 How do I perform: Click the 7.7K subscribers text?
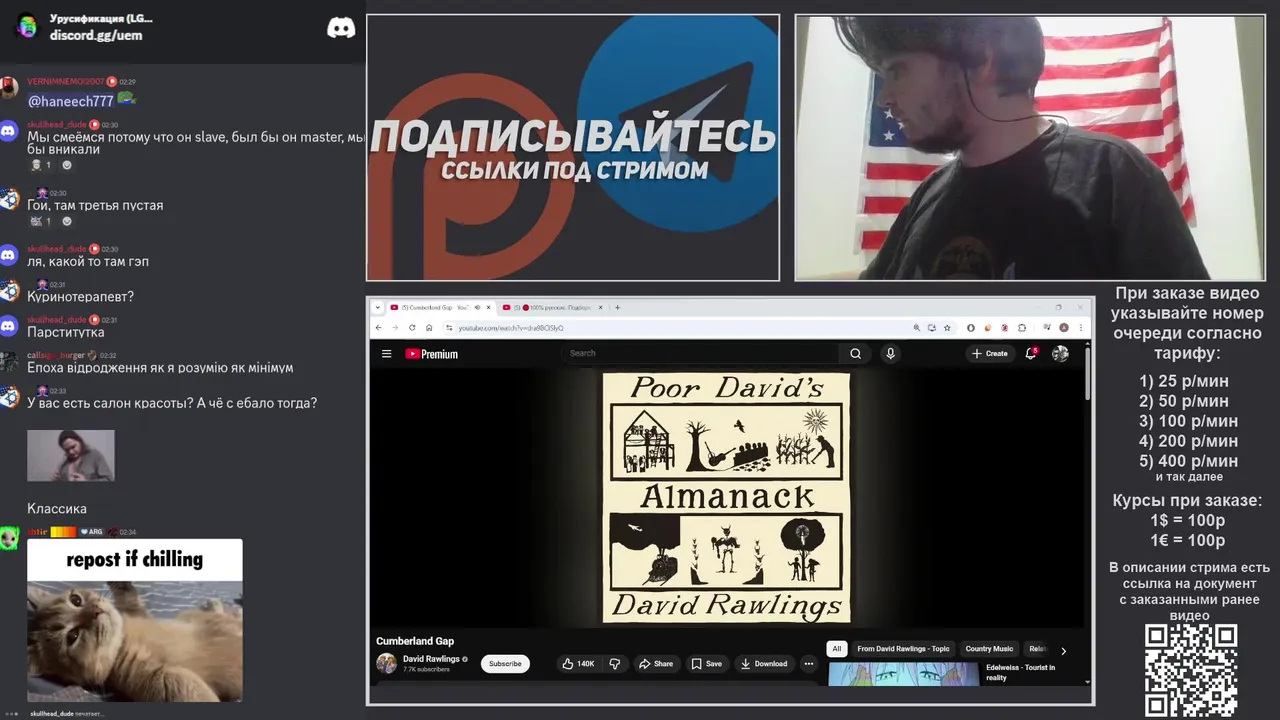point(426,669)
